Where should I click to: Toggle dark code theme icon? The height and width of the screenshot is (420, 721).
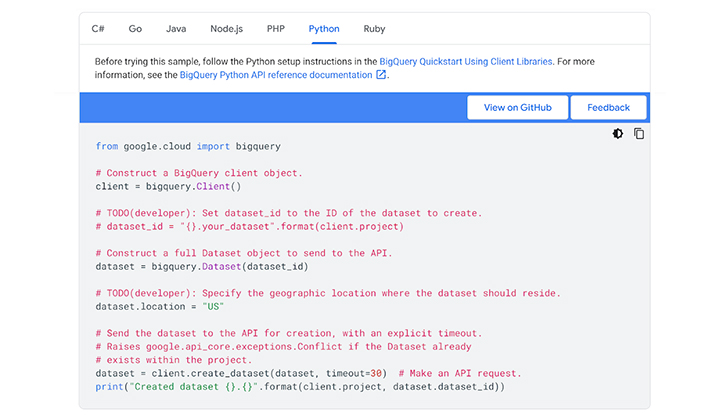pyautogui.click(x=618, y=134)
